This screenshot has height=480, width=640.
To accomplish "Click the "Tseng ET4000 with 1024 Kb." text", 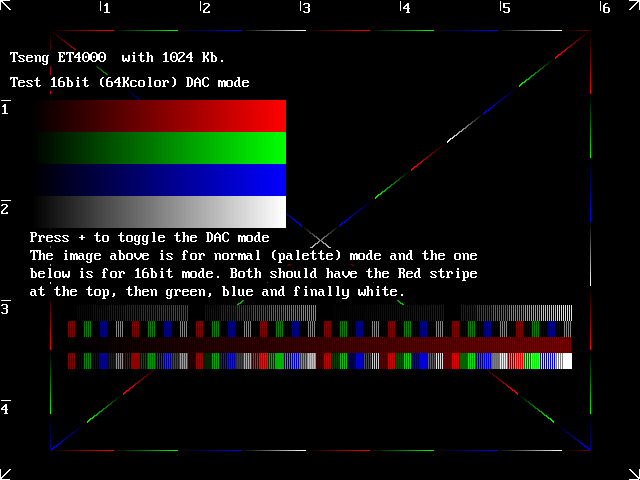I will (x=117, y=58).
